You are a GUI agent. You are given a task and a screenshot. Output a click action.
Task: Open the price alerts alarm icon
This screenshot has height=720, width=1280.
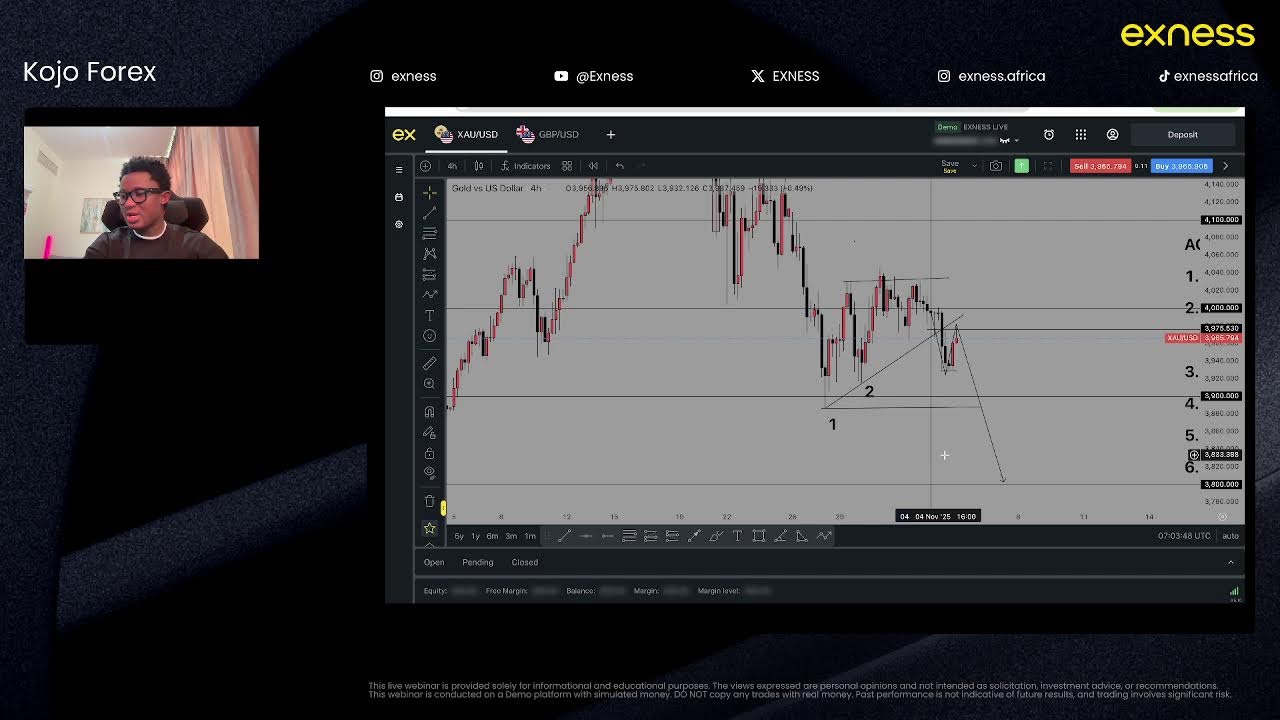[x=1049, y=134]
